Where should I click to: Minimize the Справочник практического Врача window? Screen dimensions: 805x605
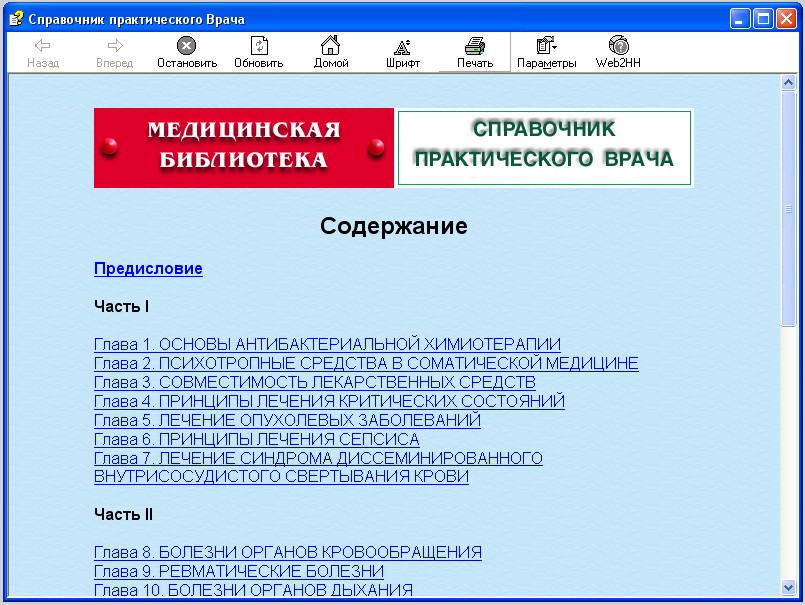(x=740, y=19)
